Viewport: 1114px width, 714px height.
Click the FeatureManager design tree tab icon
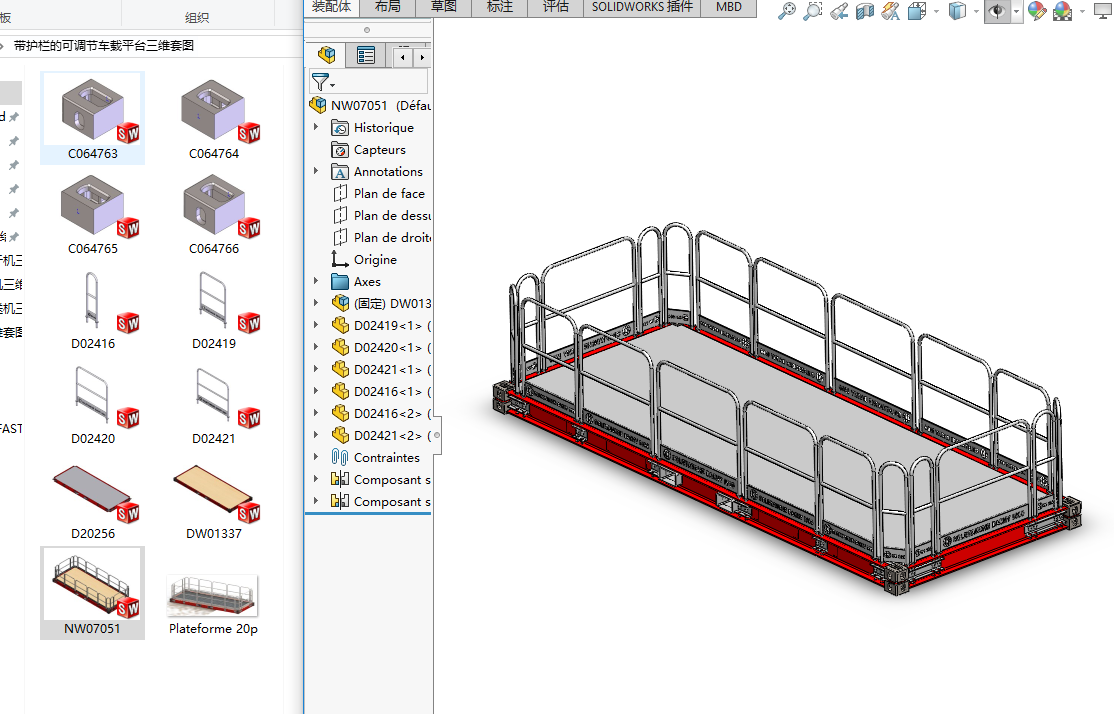326,56
